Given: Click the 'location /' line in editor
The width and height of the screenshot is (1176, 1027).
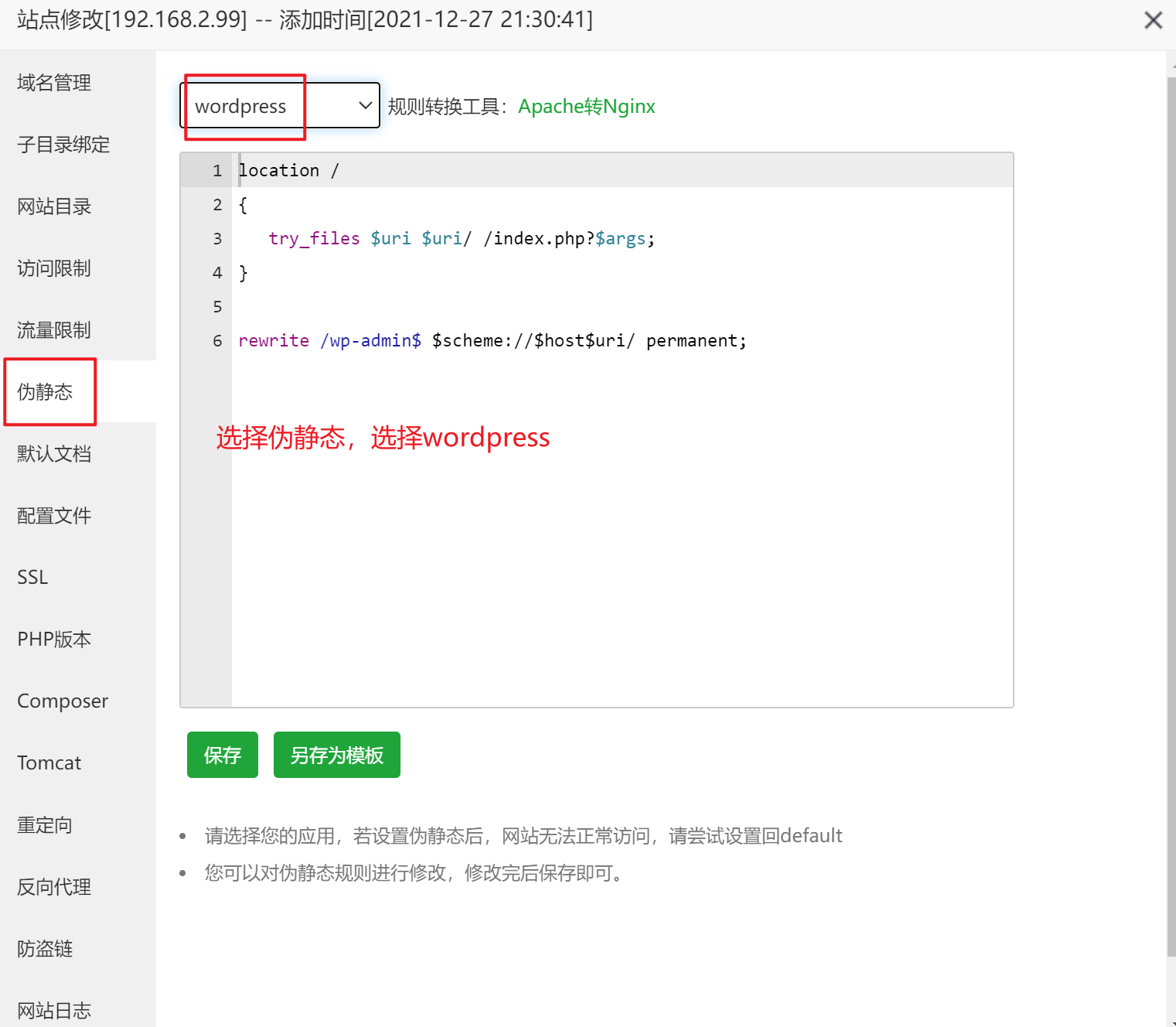Looking at the screenshot, I should point(288,170).
